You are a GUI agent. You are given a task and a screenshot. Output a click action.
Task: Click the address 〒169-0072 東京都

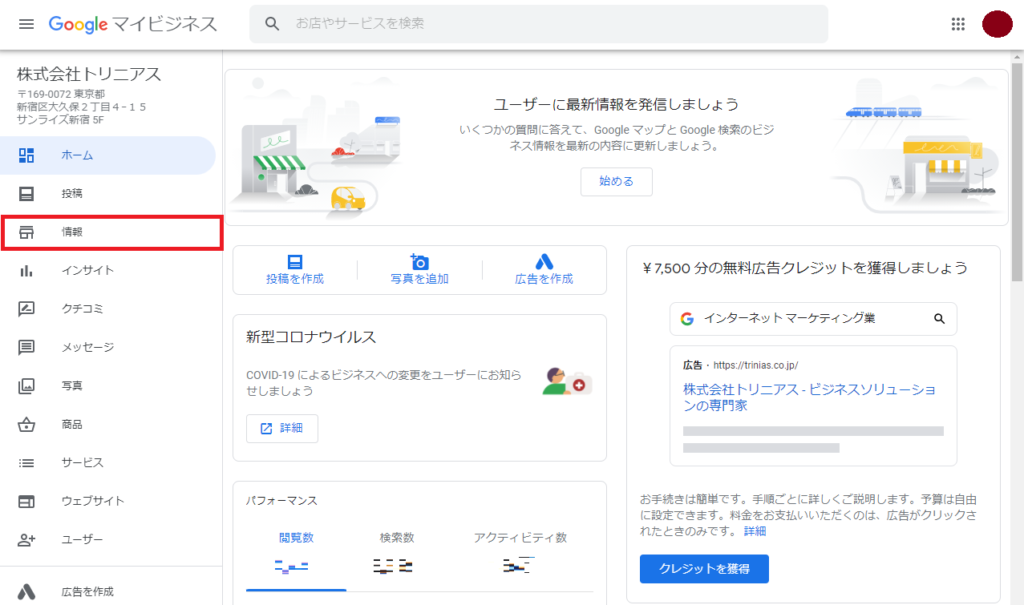click(x=61, y=94)
